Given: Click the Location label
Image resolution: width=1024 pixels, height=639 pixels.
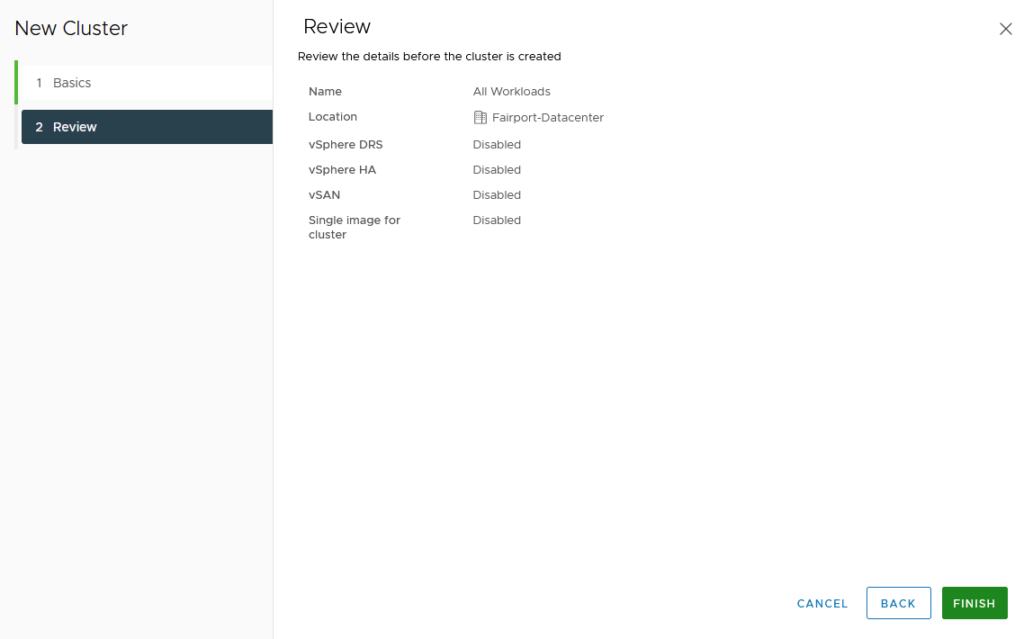Looking at the screenshot, I should click(332, 117).
